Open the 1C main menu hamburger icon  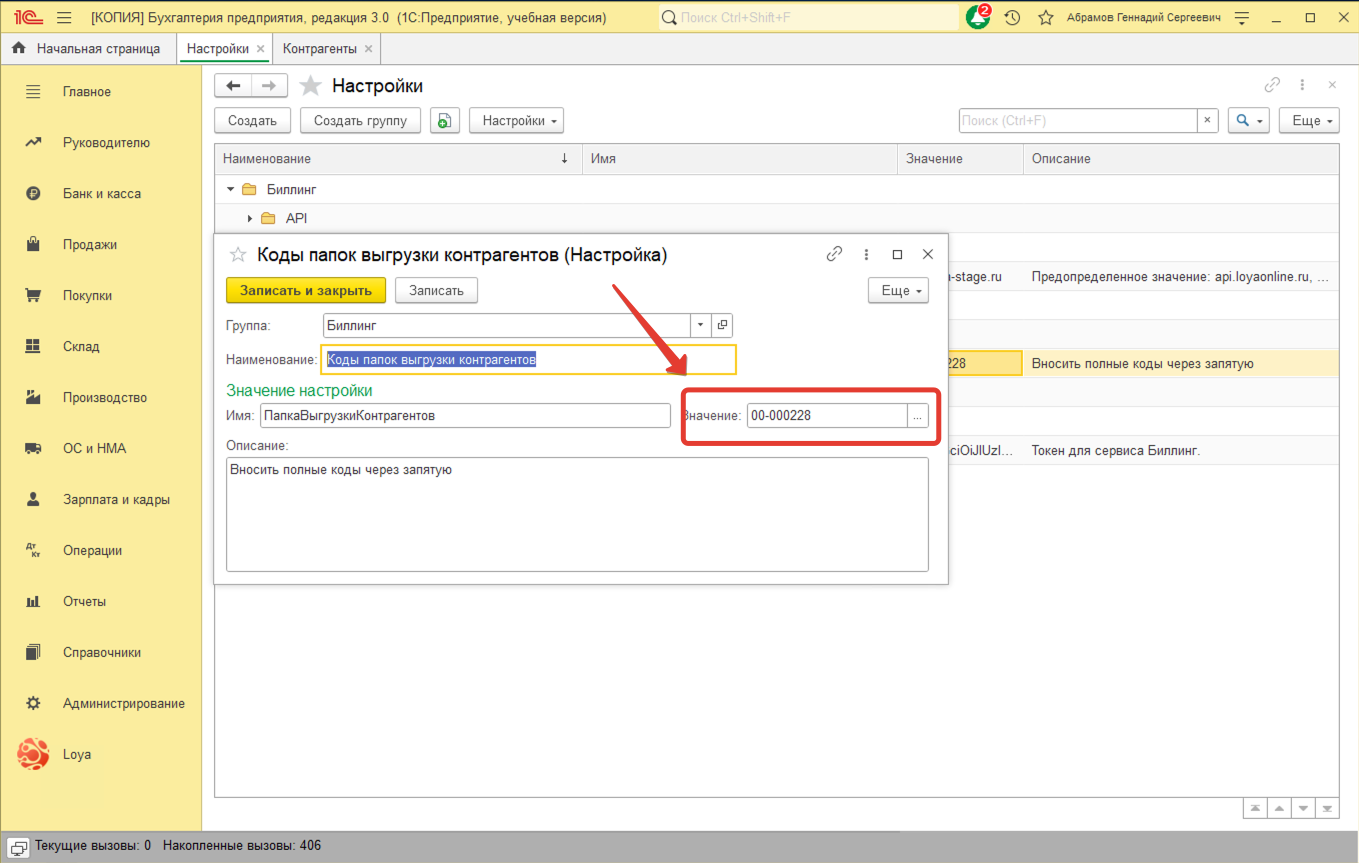coord(65,18)
